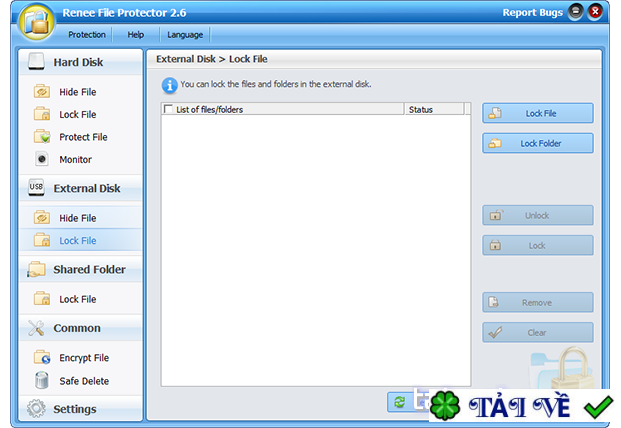The image size is (621, 428).
Task: Click the Clear button
Action: coord(538,333)
